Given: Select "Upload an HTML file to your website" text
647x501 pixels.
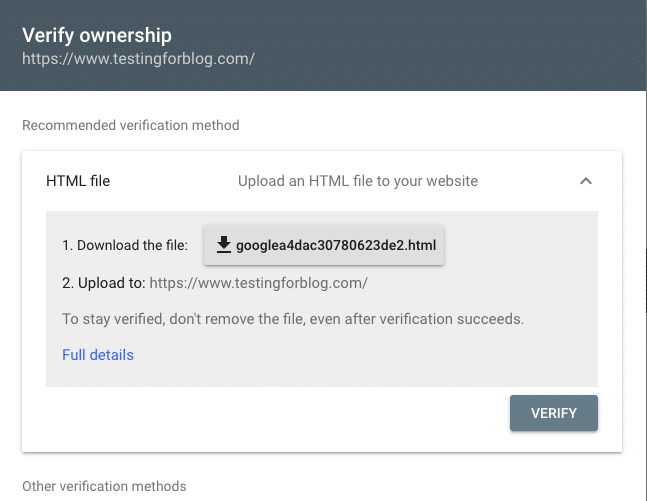Looking at the screenshot, I should (x=358, y=181).
